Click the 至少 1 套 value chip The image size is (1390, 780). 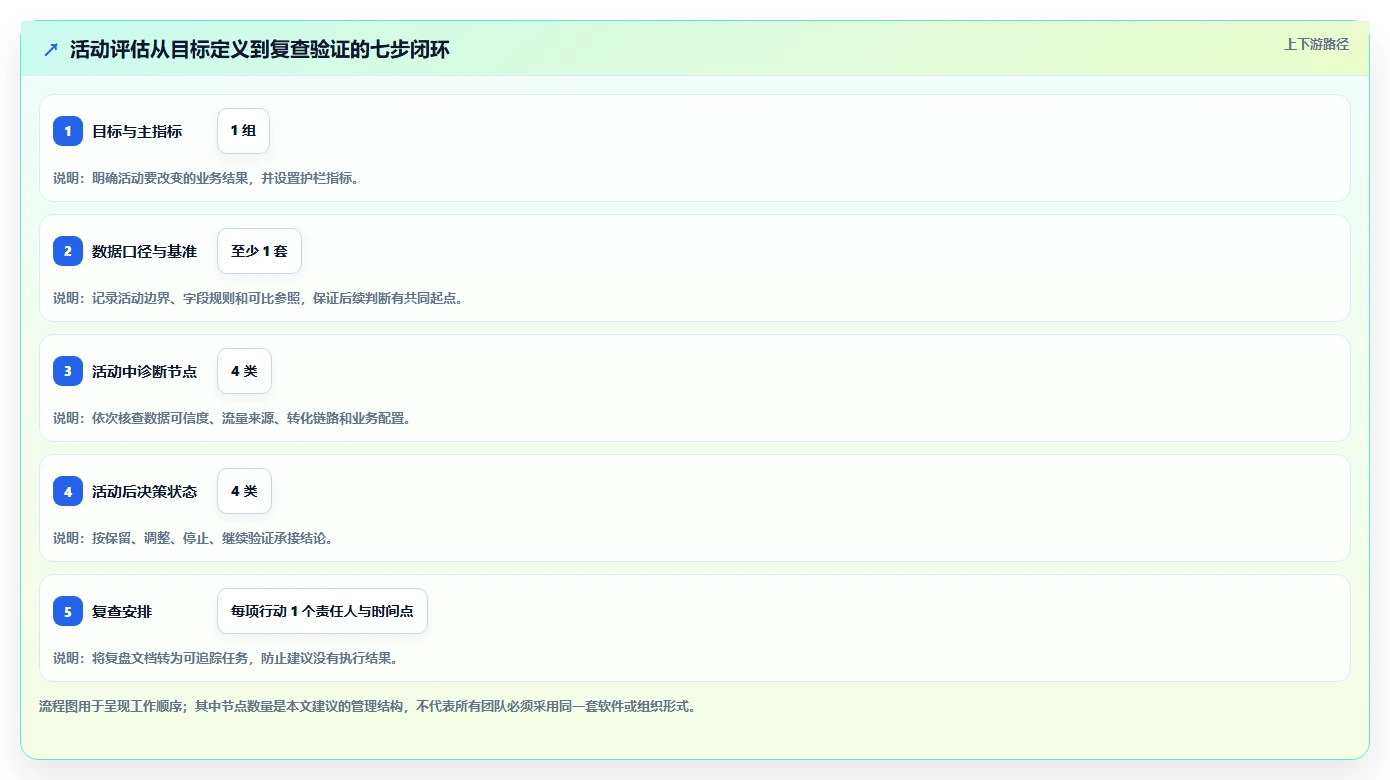coord(259,251)
